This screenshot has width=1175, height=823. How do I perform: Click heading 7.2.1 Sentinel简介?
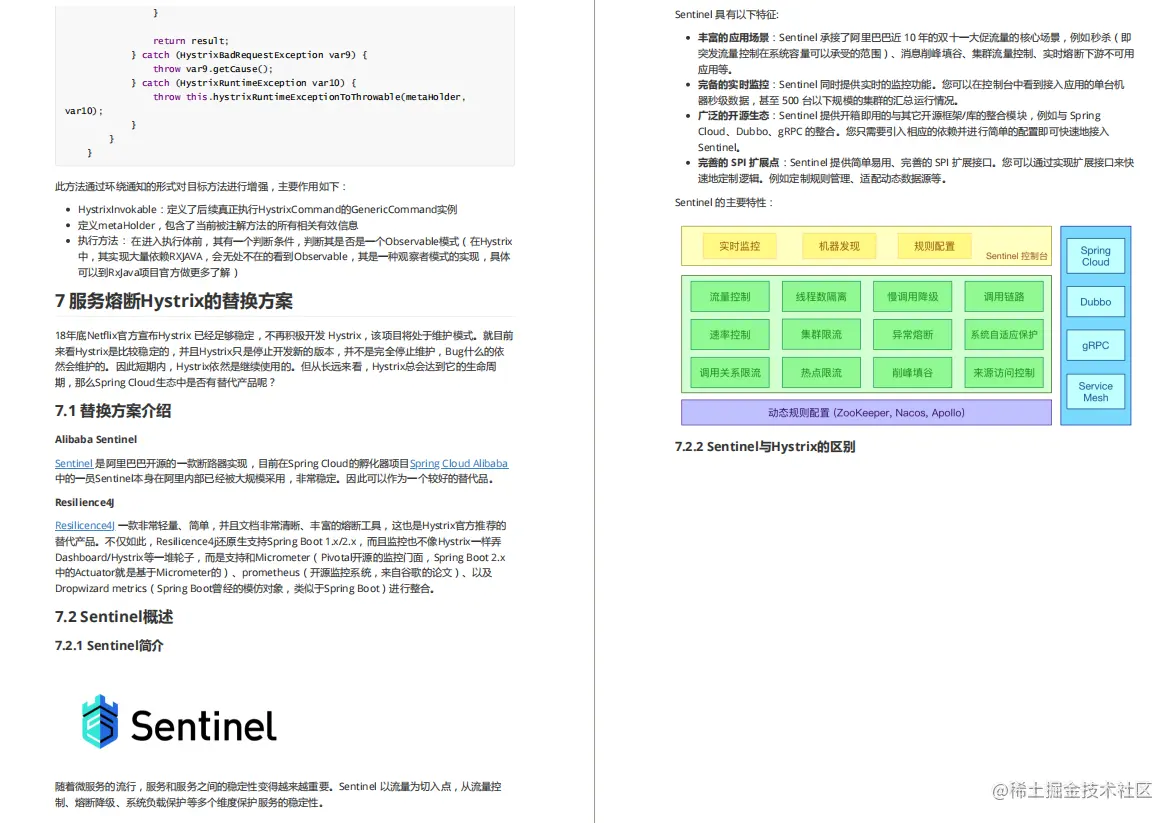(x=109, y=645)
